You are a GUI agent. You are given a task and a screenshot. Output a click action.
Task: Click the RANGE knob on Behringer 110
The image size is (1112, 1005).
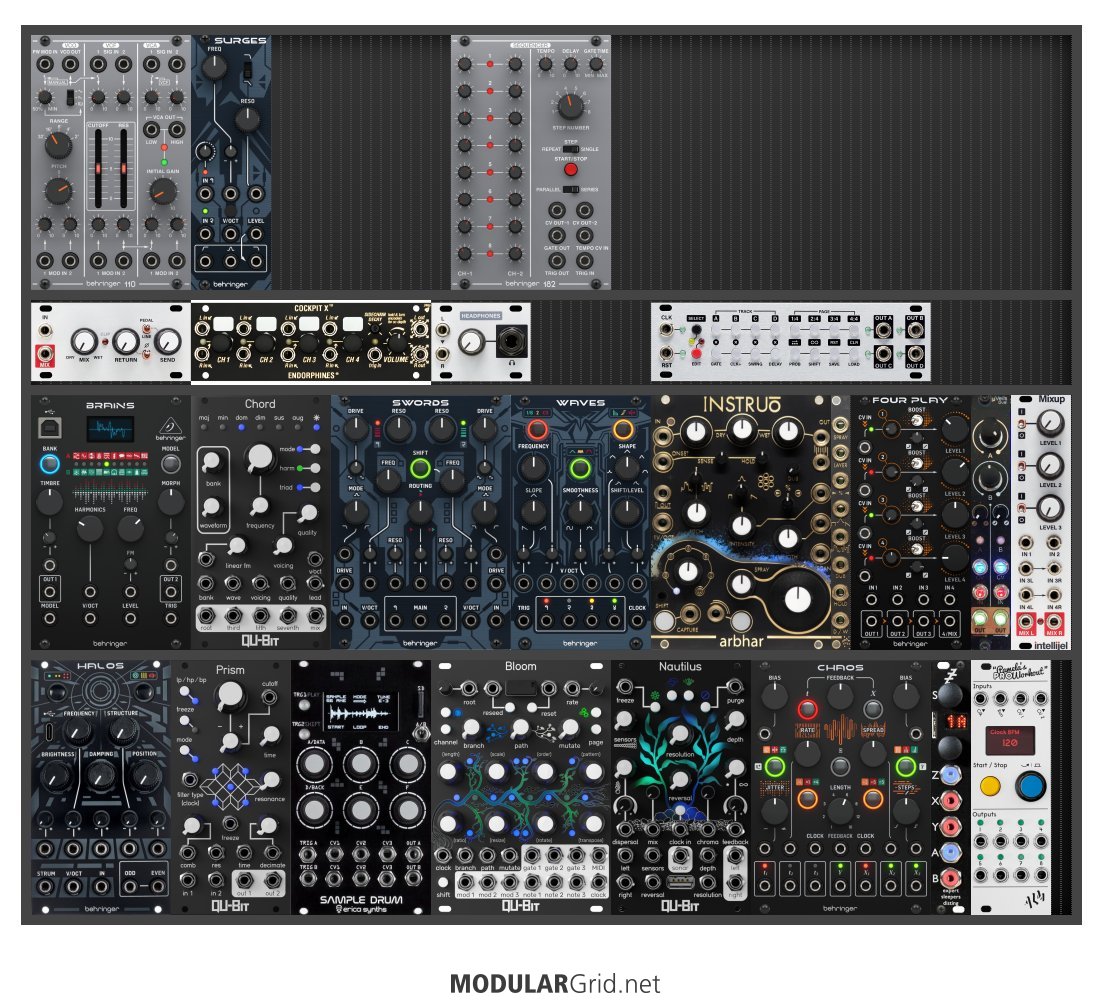click(58, 145)
